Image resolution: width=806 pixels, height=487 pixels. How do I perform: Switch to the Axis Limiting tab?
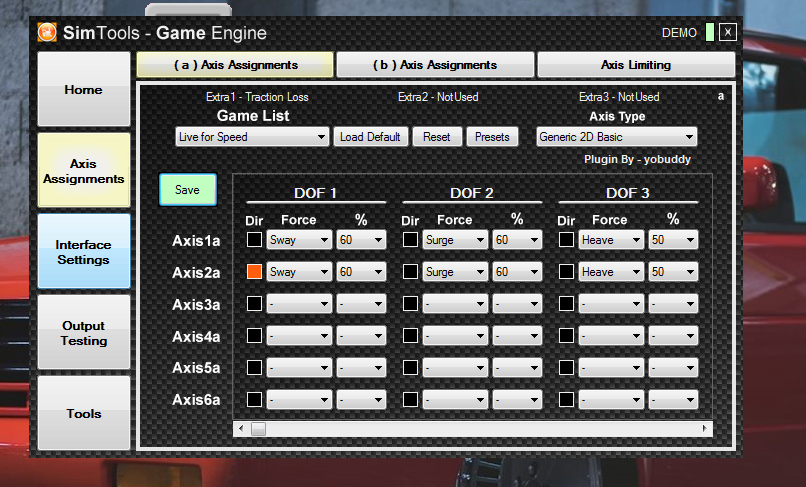pos(636,65)
